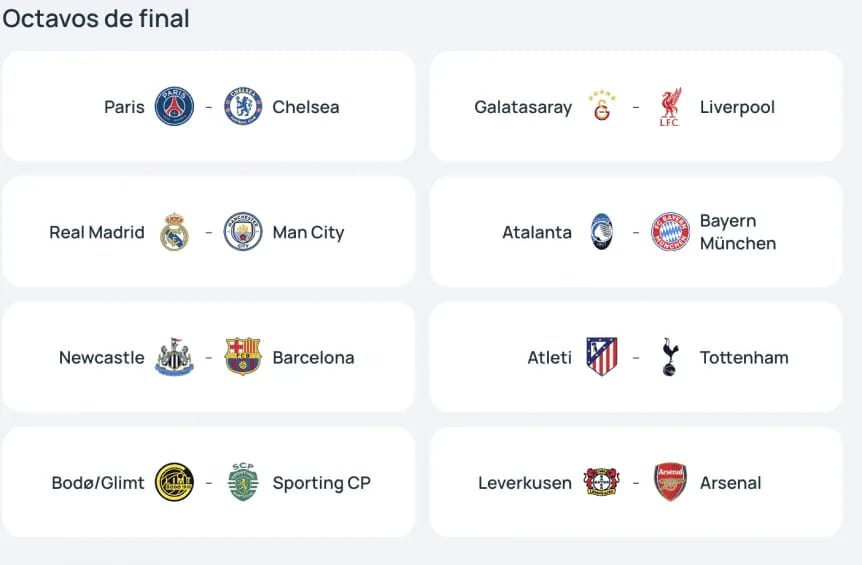Open the Leverkusen team name link
This screenshot has height=565, width=862.
point(525,483)
